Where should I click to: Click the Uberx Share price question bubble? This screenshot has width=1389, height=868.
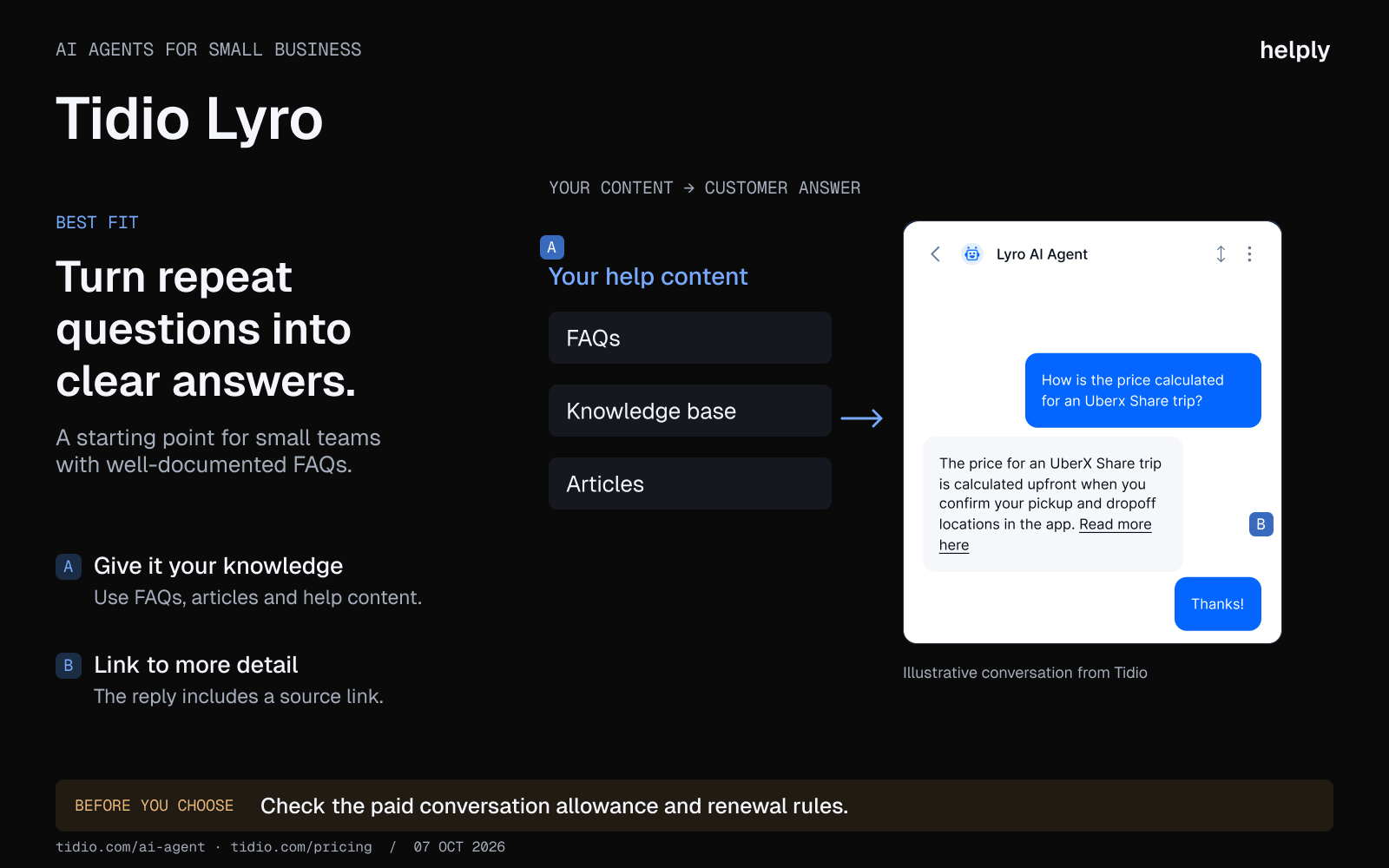tap(1142, 391)
